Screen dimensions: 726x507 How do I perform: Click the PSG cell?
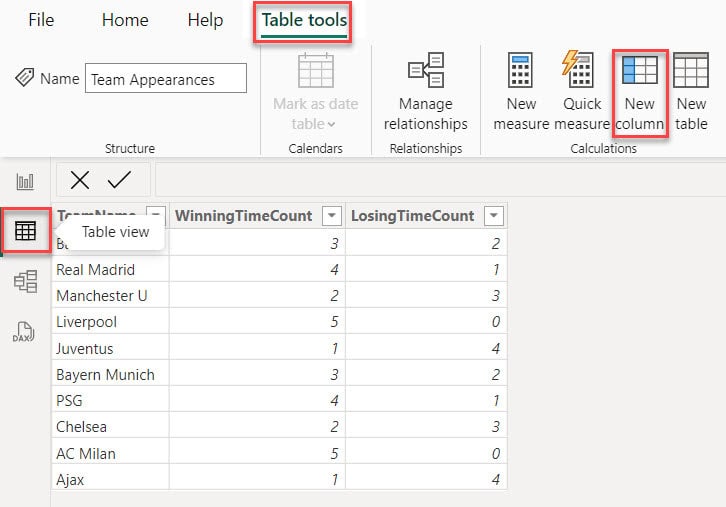[110, 400]
